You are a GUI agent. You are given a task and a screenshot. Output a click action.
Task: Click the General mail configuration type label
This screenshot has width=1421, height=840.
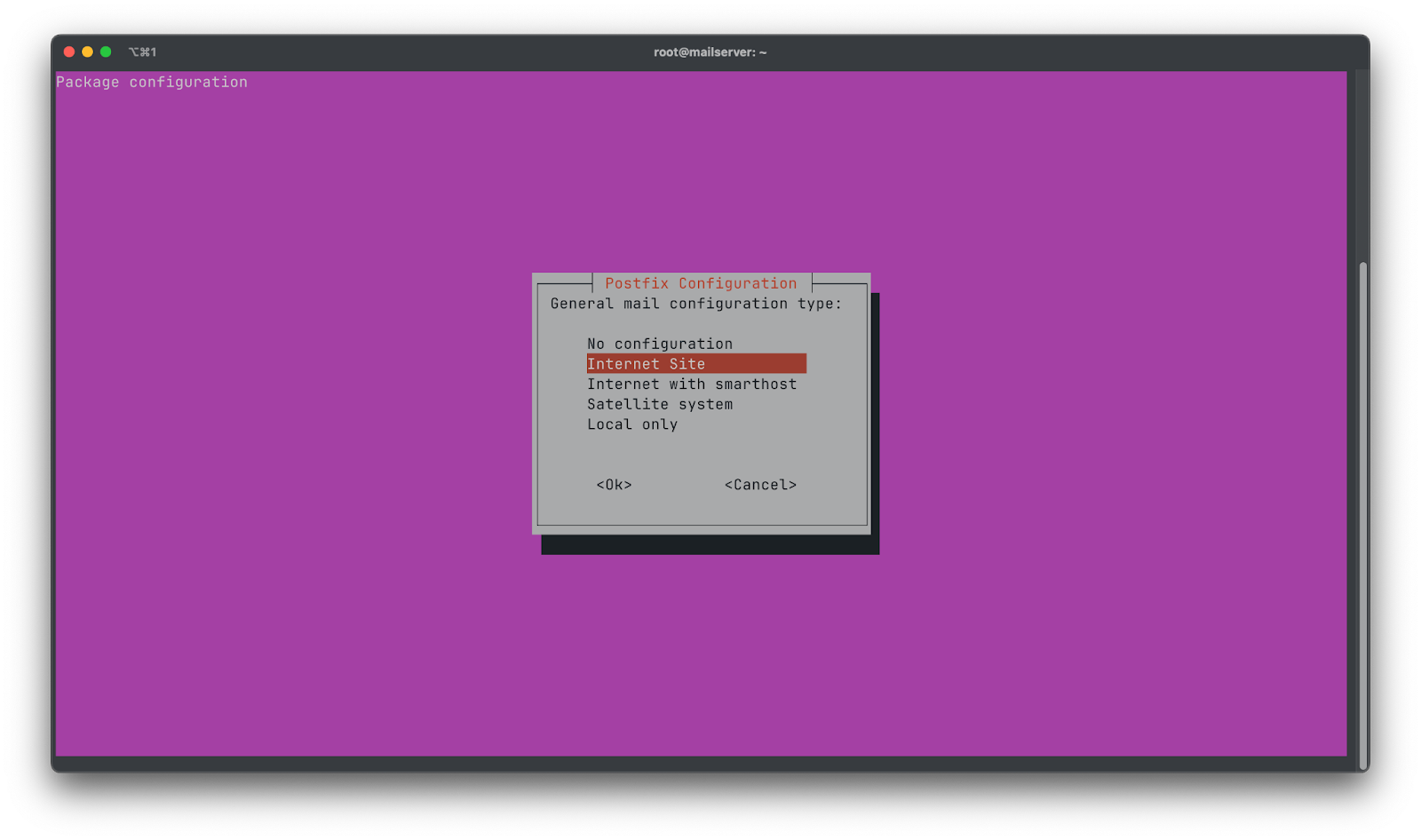tap(696, 304)
